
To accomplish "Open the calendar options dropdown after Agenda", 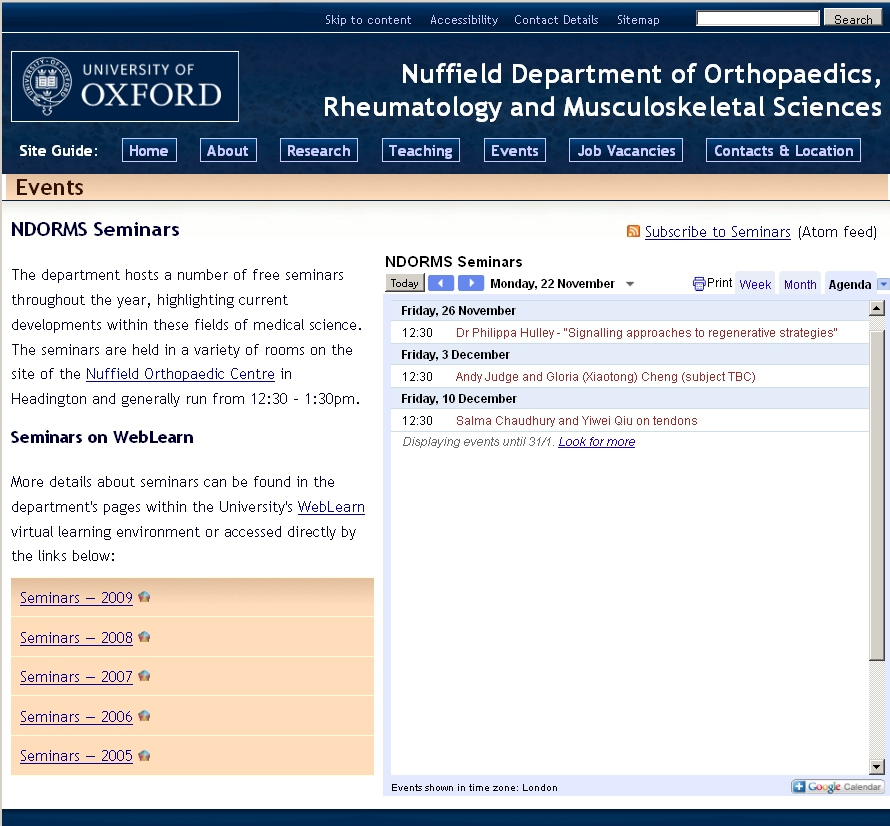I will 883,284.
